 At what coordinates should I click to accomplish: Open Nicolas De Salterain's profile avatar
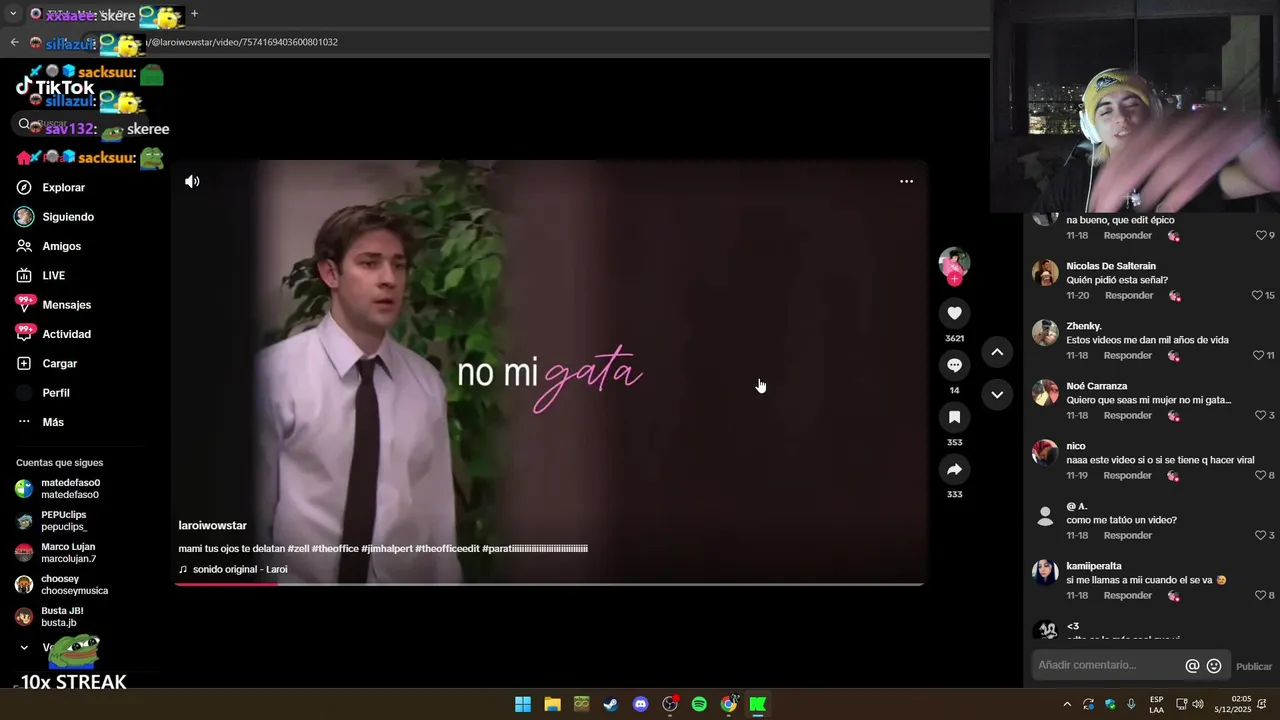(1045, 273)
